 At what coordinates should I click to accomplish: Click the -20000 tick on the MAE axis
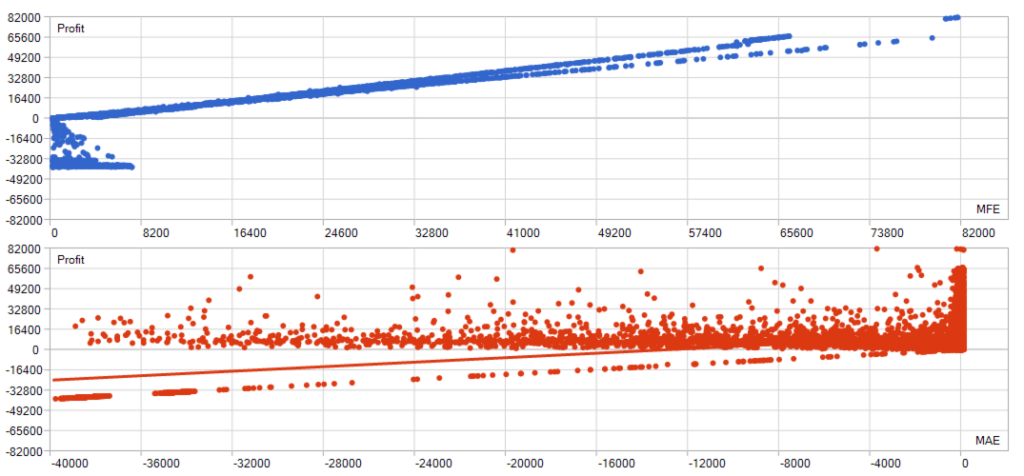coord(524,464)
